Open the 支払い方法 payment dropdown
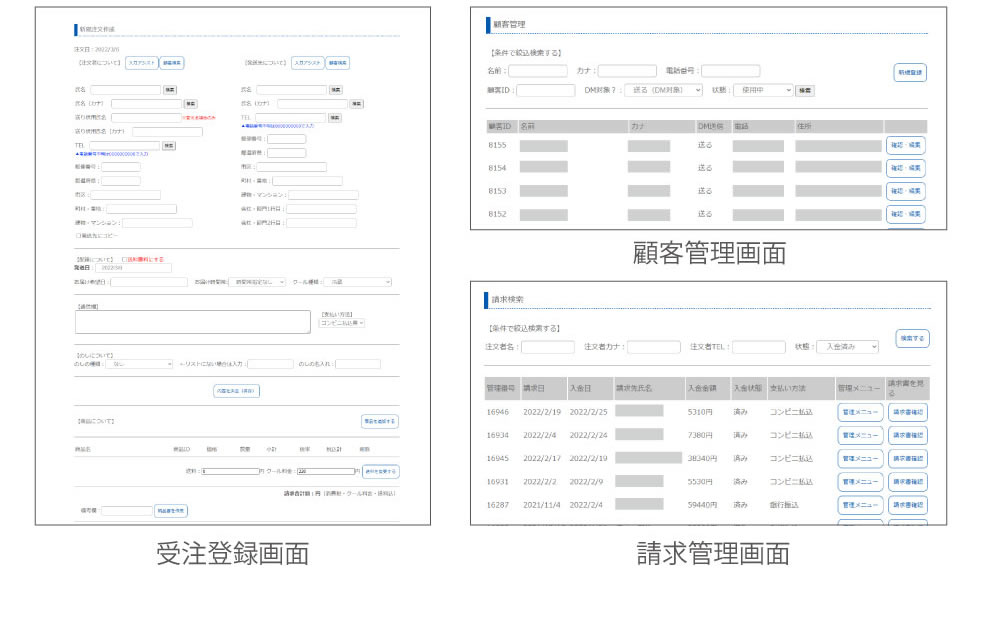 (x=342, y=323)
